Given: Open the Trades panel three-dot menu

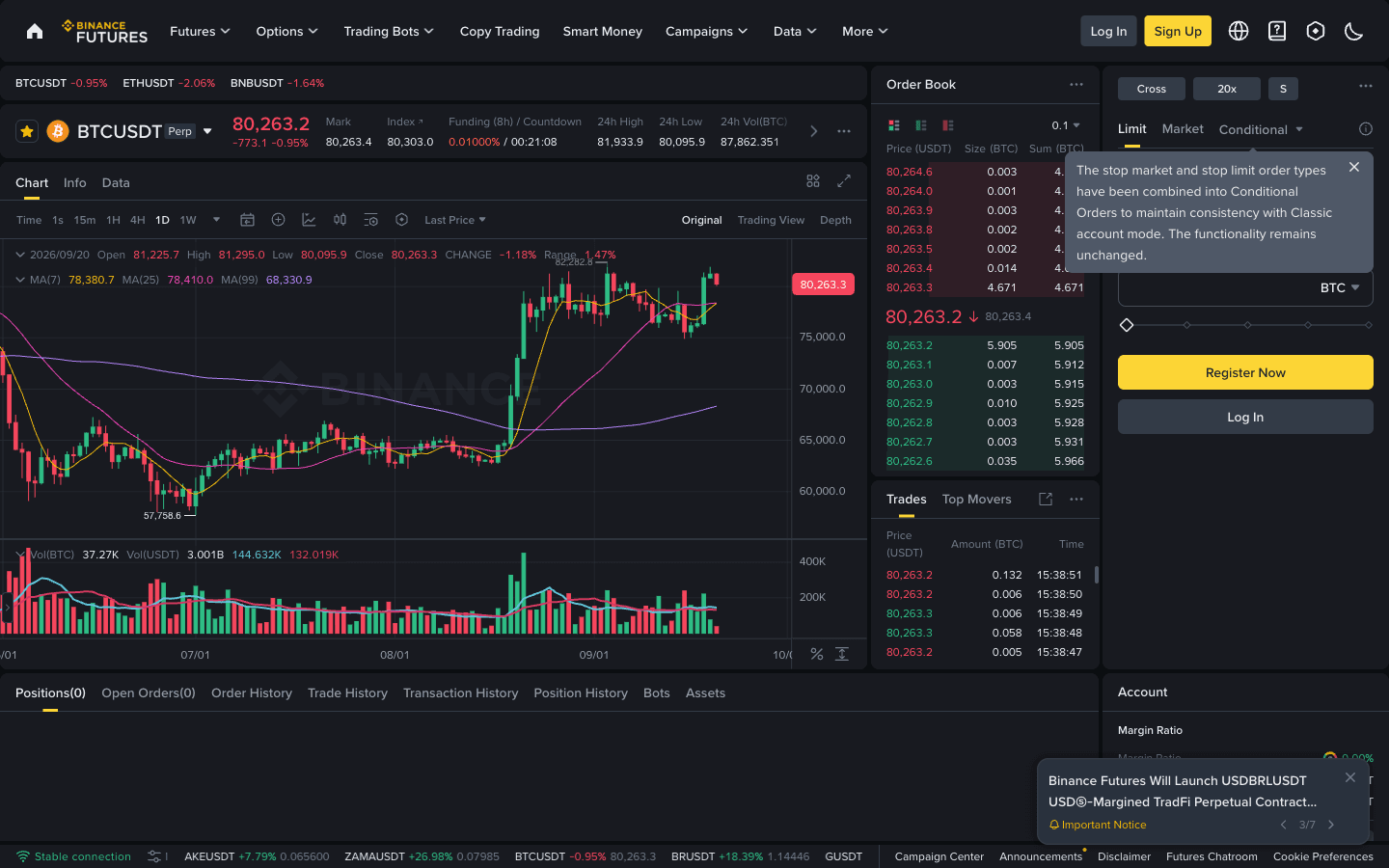Looking at the screenshot, I should click(x=1076, y=499).
